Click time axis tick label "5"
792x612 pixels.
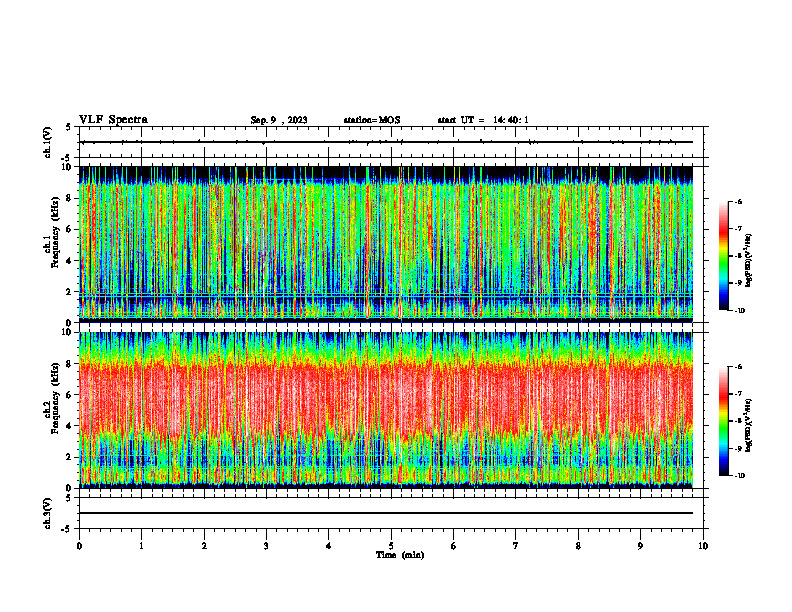(391, 546)
